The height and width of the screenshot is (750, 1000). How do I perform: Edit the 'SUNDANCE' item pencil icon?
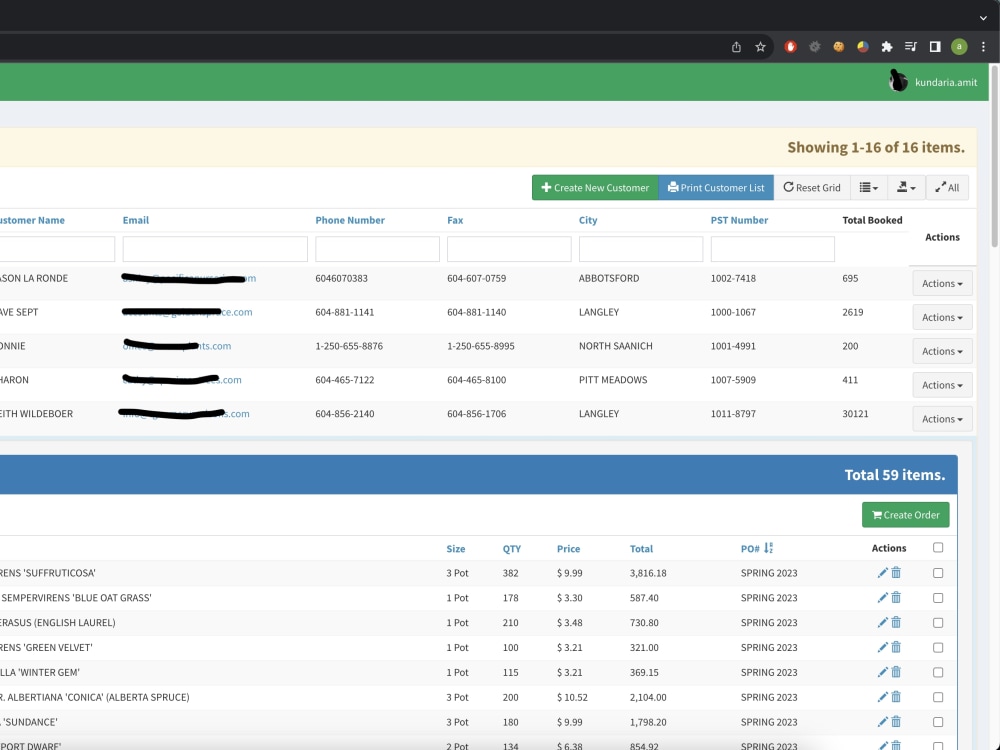point(883,722)
